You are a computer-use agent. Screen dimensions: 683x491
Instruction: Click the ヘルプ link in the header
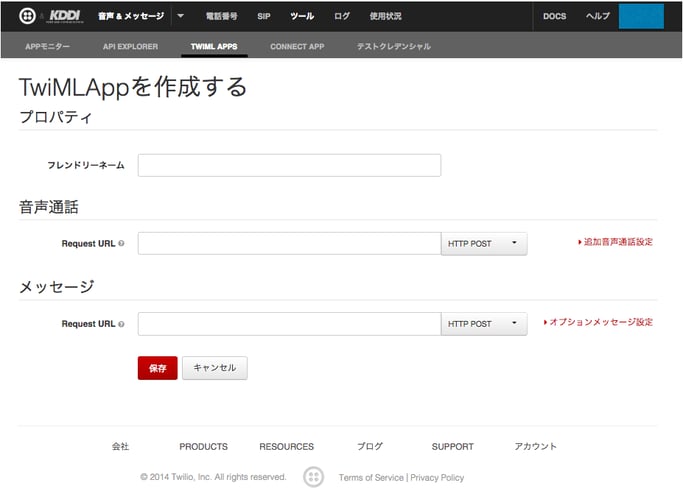click(598, 16)
